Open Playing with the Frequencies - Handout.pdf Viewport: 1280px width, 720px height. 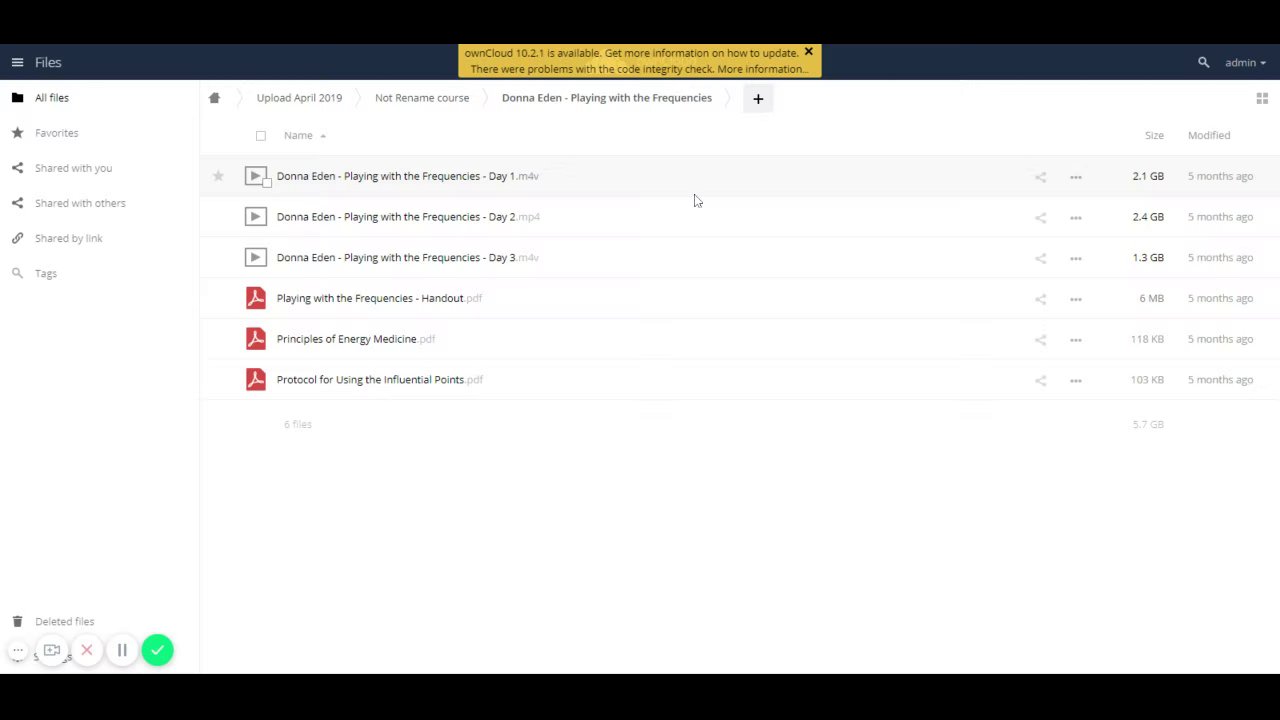379,298
